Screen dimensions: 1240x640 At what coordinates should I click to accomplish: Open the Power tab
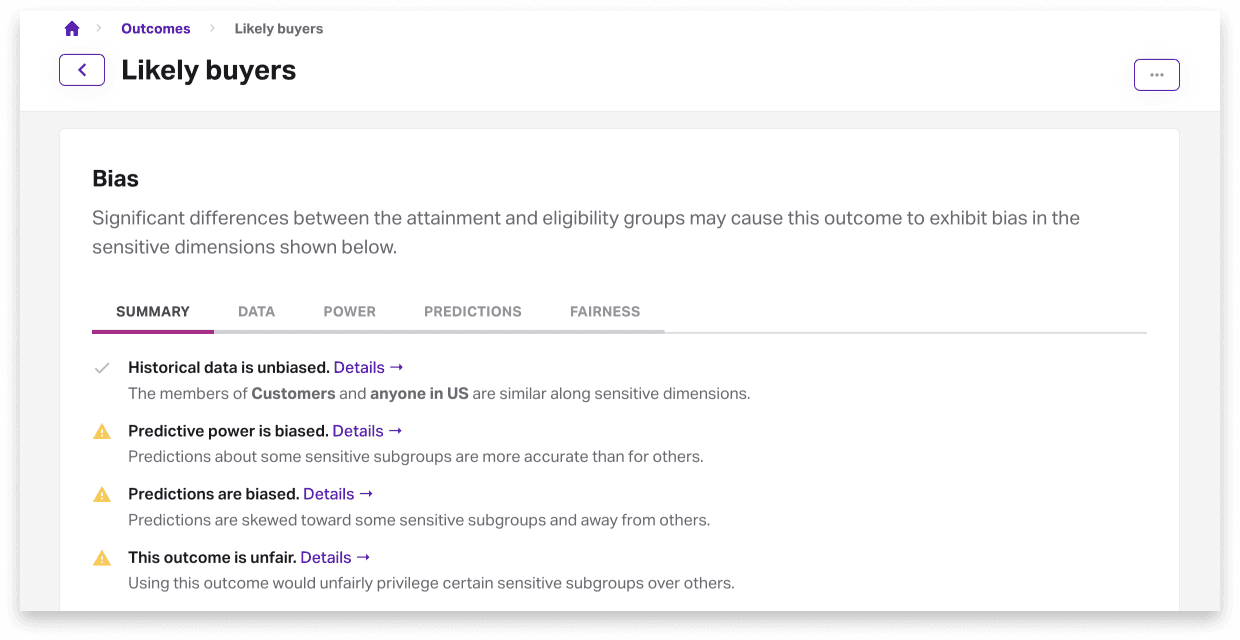pos(349,312)
